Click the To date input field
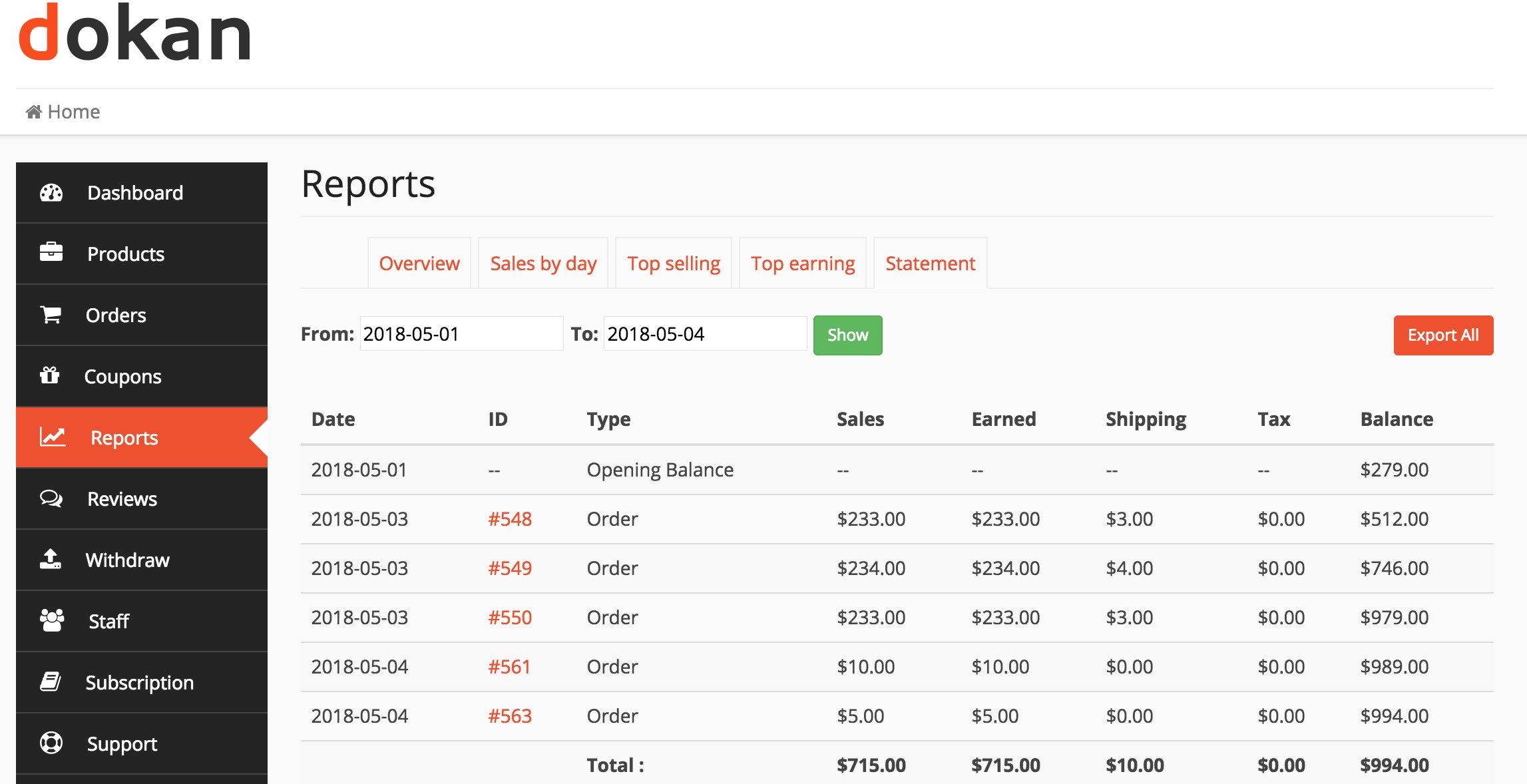This screenshot has height=784, width=1527. point(700,335)
